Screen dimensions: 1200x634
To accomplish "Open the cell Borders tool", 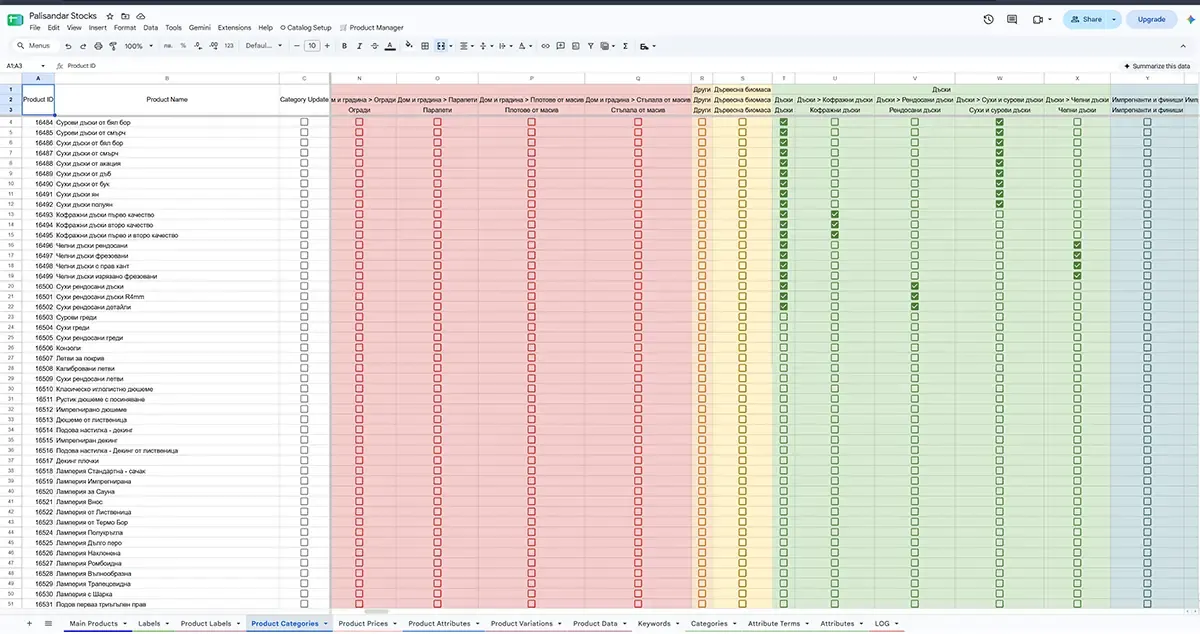I will point(425,46).
